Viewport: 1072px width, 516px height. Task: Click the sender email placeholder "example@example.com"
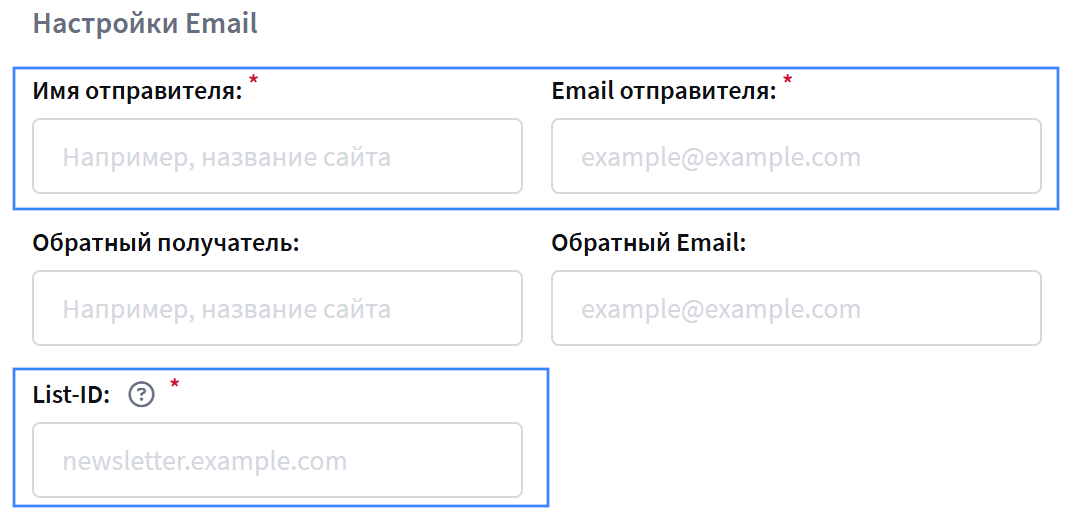(x=721, y=157)
